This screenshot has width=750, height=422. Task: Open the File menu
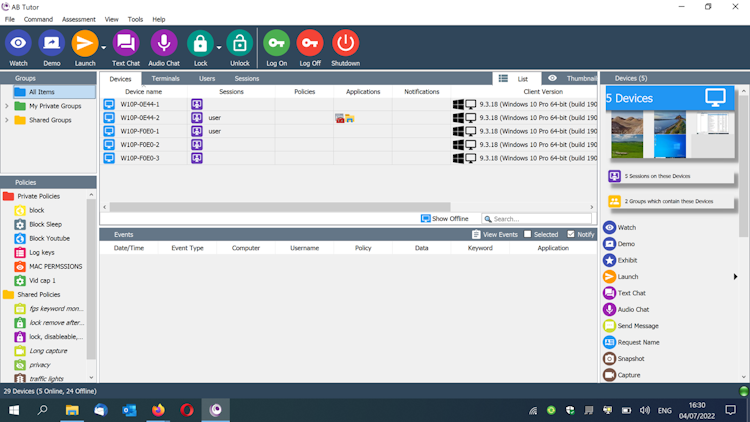point(10,20)
